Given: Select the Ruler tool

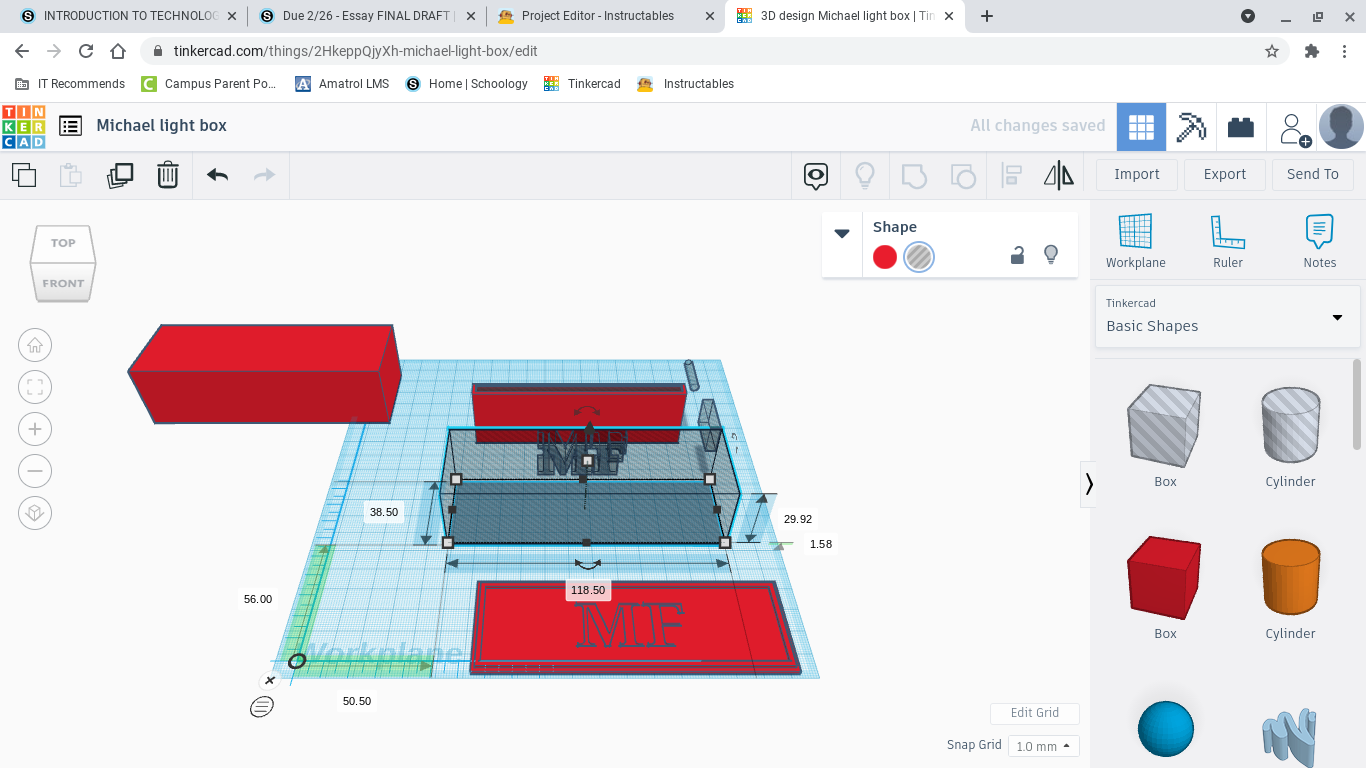Looking at the screenshot, I should tap(1227, 241).
